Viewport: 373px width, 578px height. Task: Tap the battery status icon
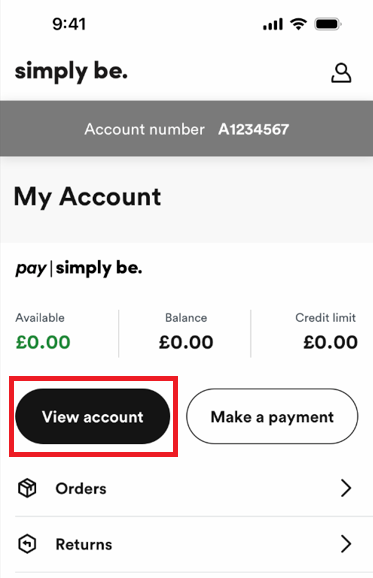(x=328, y=24)
